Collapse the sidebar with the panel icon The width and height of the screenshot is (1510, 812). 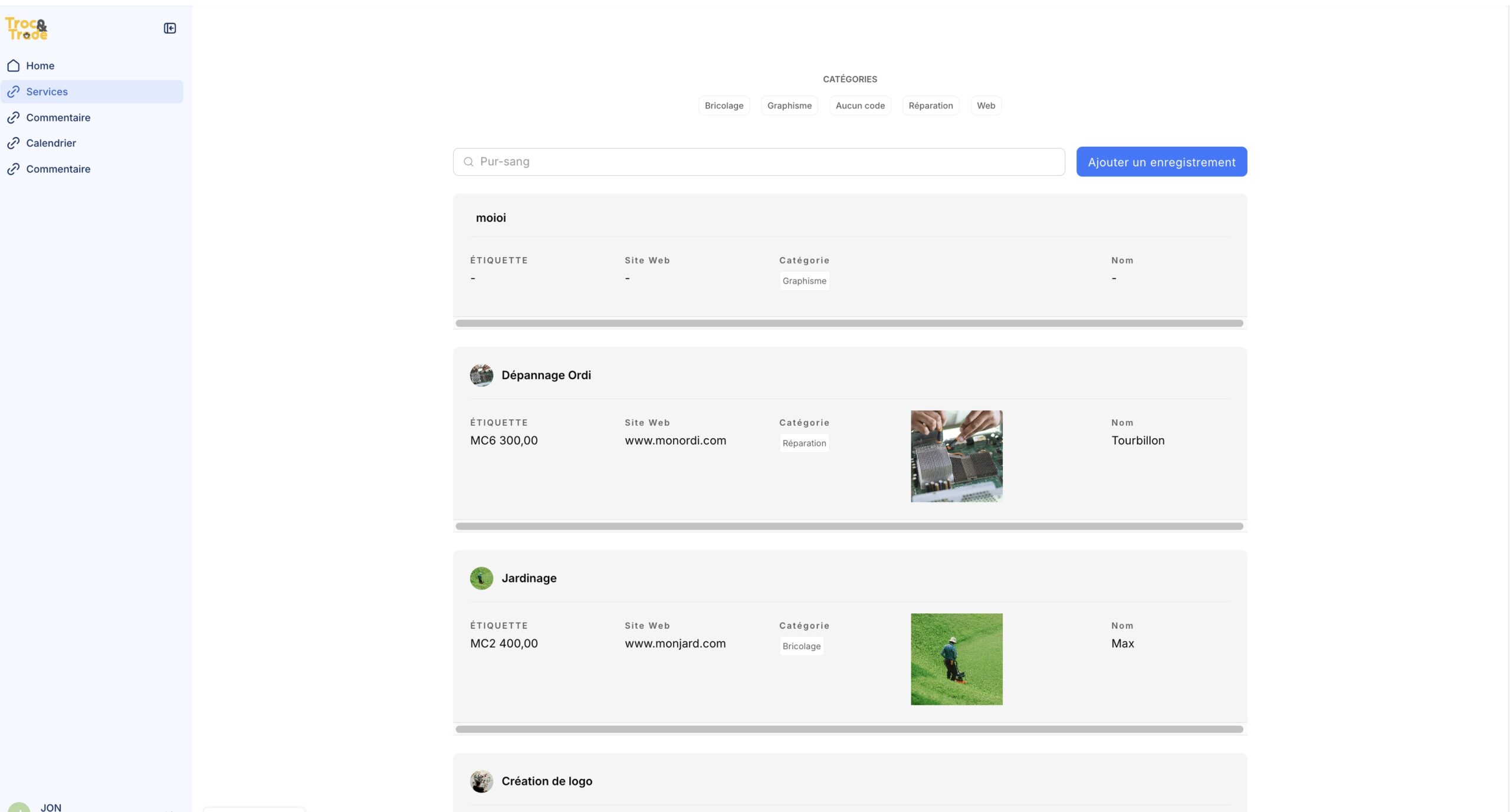coord(170,28)
